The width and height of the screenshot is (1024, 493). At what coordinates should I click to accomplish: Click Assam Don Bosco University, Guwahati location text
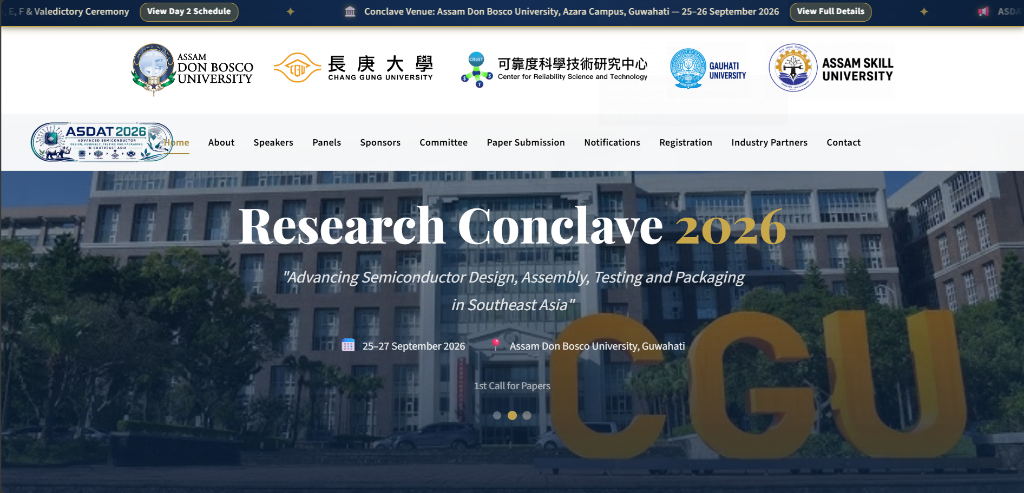point(597,346)
